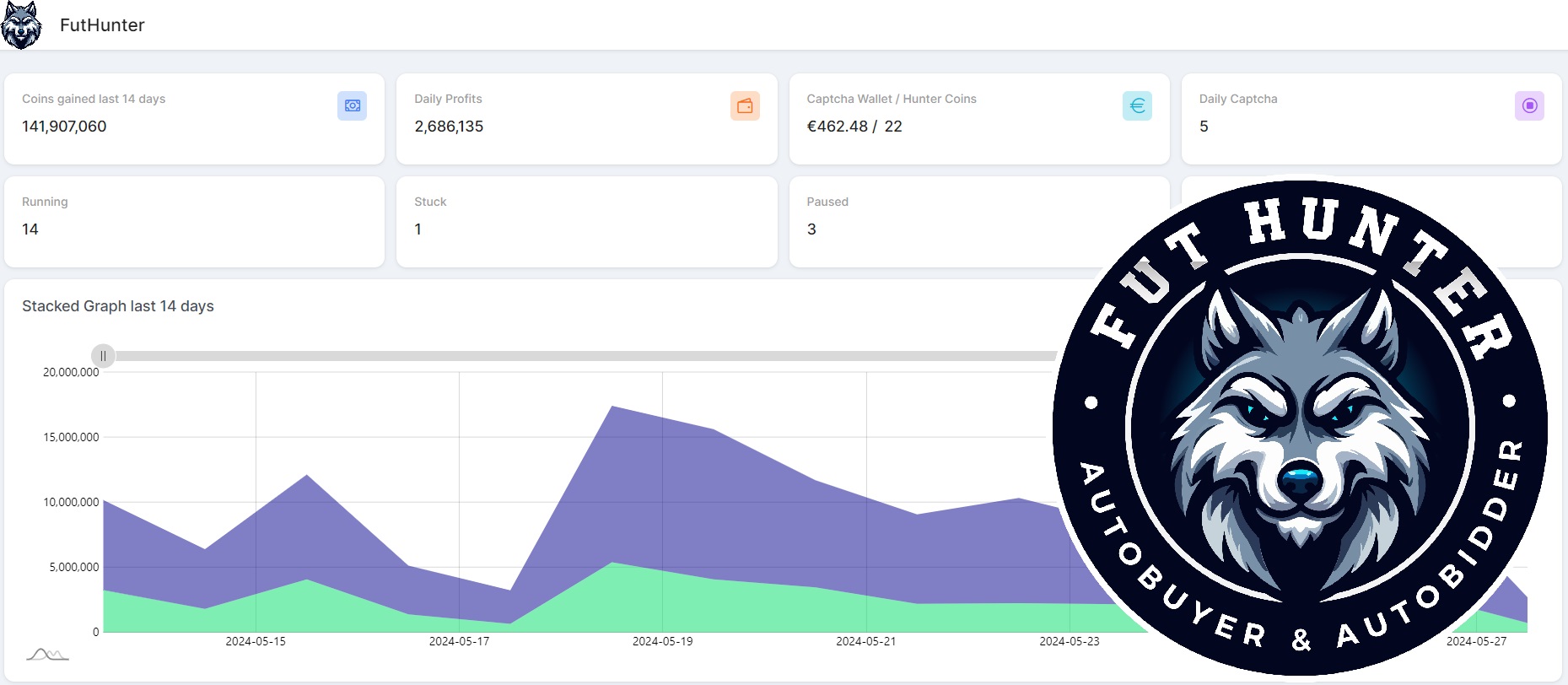Image resolution: width=1568 pixels, height=685 pixels.
Task: Click the 2,686,135 daily profits value
Action: click(449, 127)
